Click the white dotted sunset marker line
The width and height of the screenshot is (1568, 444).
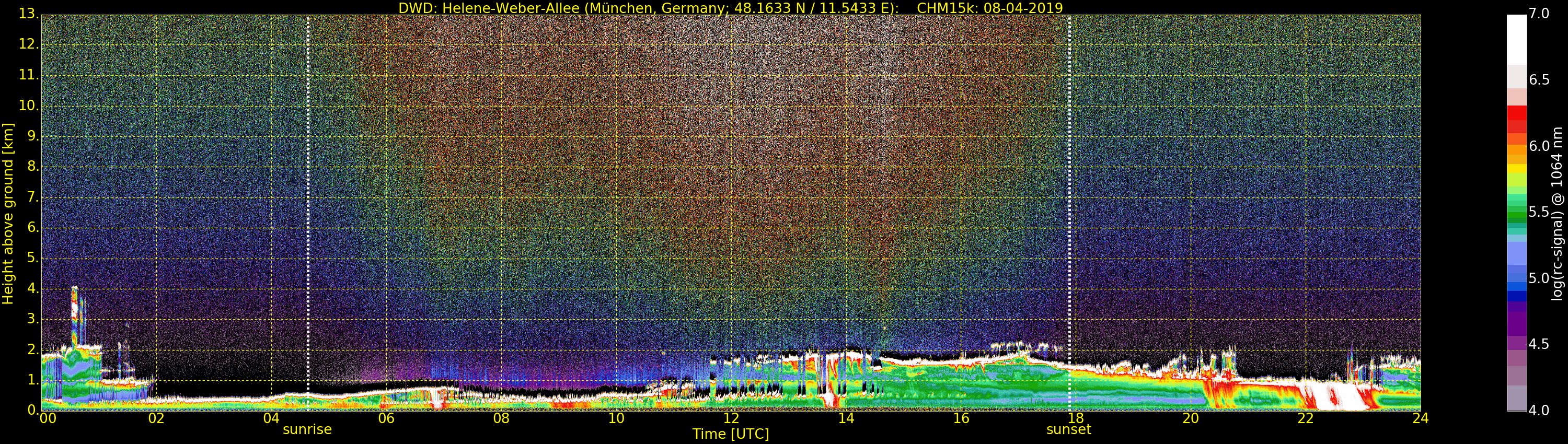point(1069,213)
